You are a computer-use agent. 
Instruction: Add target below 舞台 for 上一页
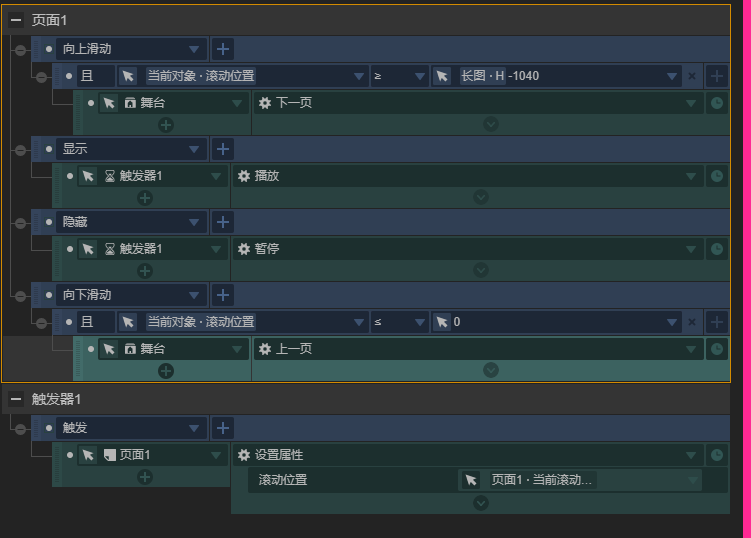click(166, 371)
